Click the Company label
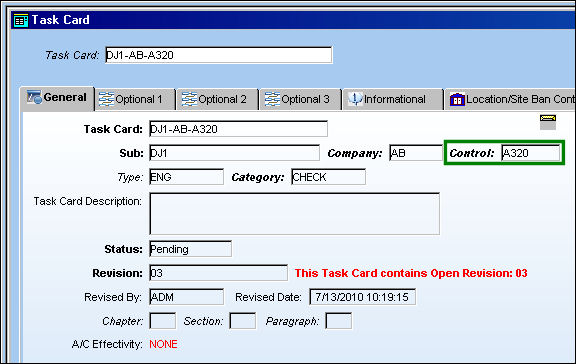The height and width of the screenshot is (364, 576). 355,153
